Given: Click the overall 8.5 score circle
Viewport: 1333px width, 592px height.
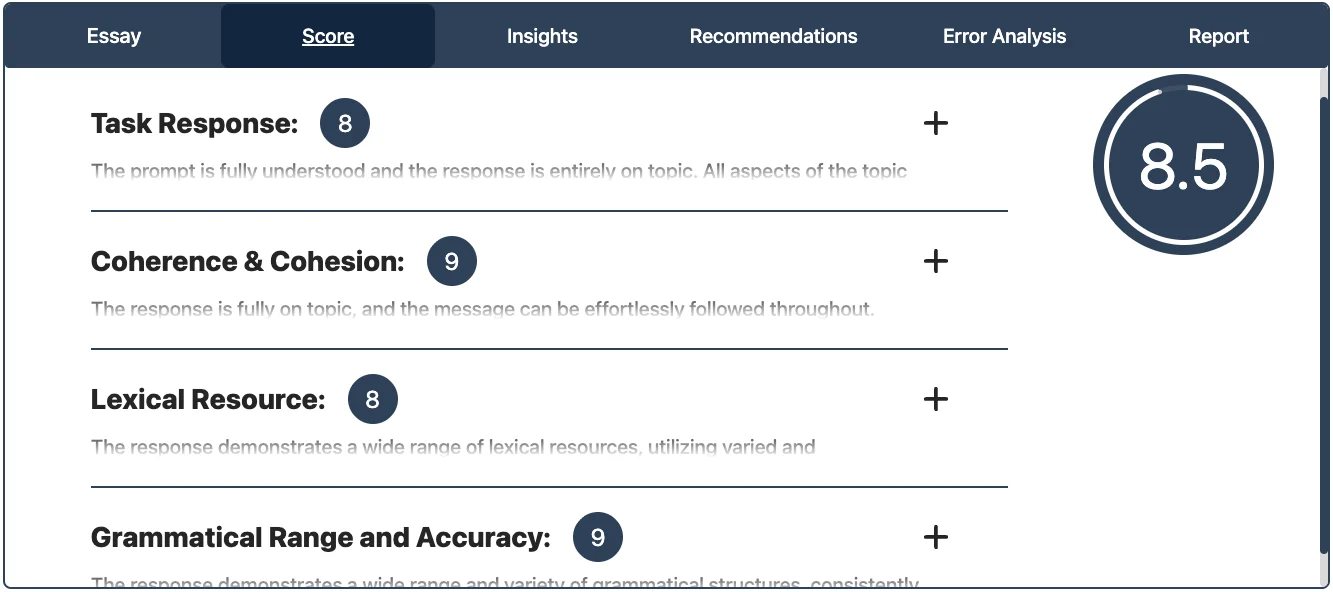Looking at the screenshot, I should pos(1183,165).
